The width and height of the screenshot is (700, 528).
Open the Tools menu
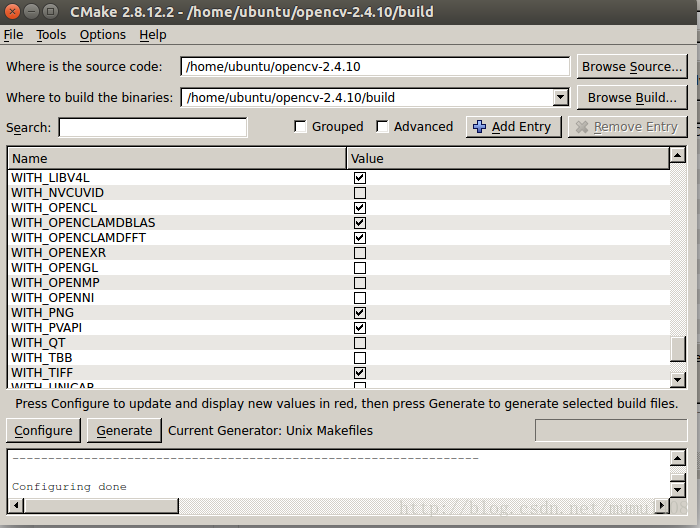51,34
